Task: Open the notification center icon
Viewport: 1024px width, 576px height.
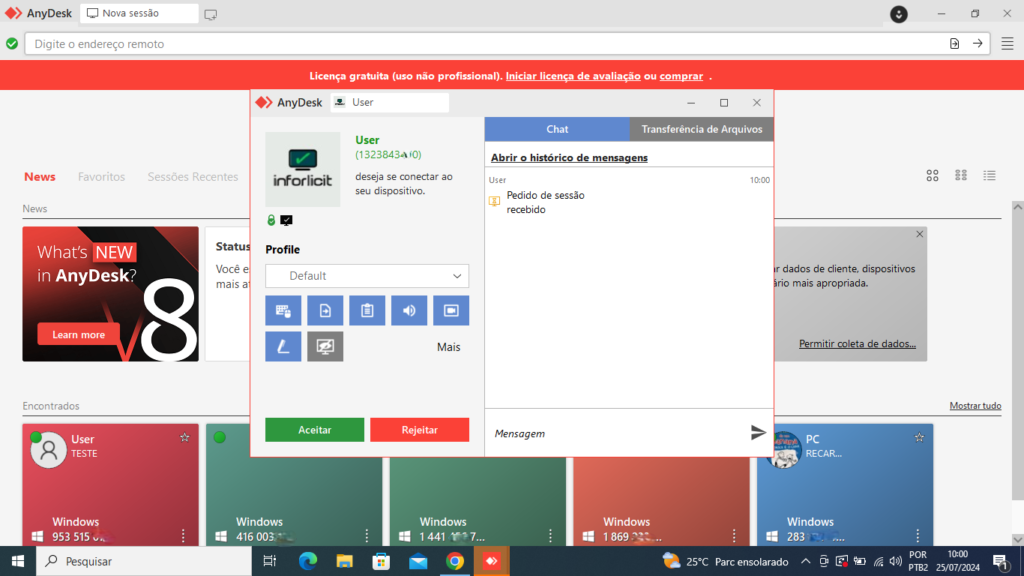Action: (1000, 562)
